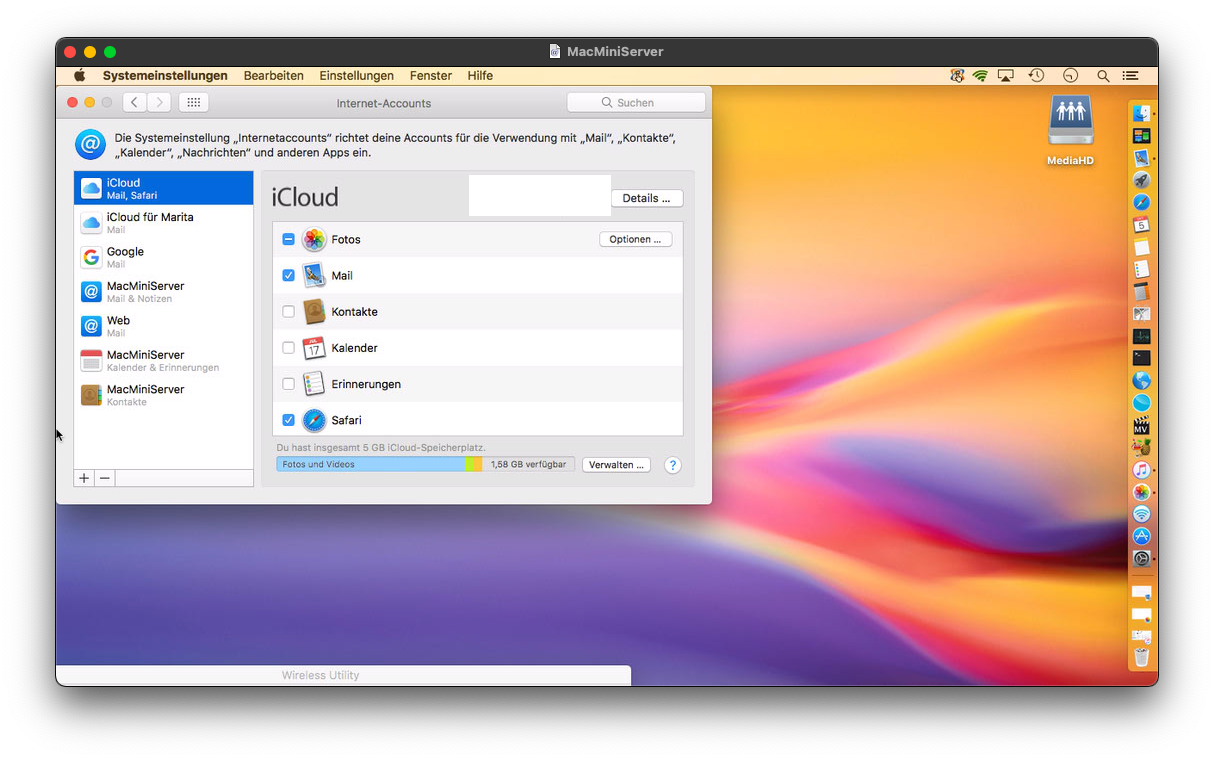
Task: Open the AirPlay display menu
Action: [1006, 76]
